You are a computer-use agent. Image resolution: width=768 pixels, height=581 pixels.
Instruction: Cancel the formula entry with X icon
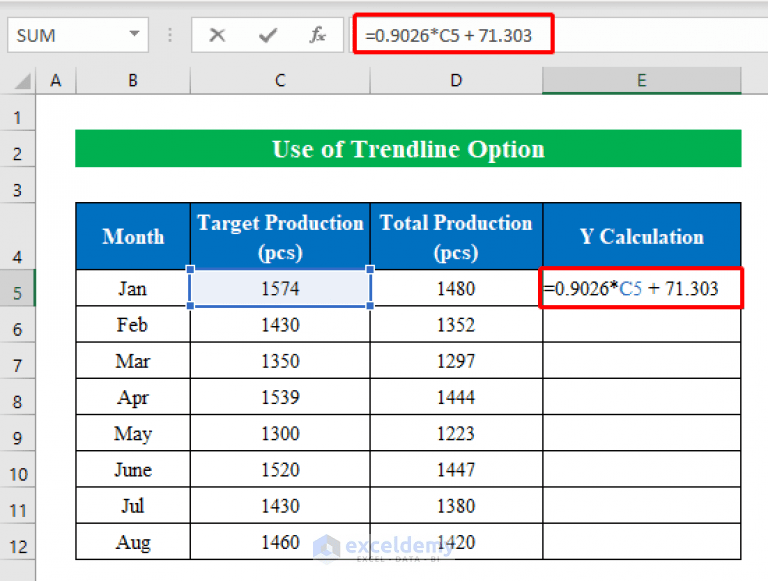pyautogui.click(x=217, y=35)
